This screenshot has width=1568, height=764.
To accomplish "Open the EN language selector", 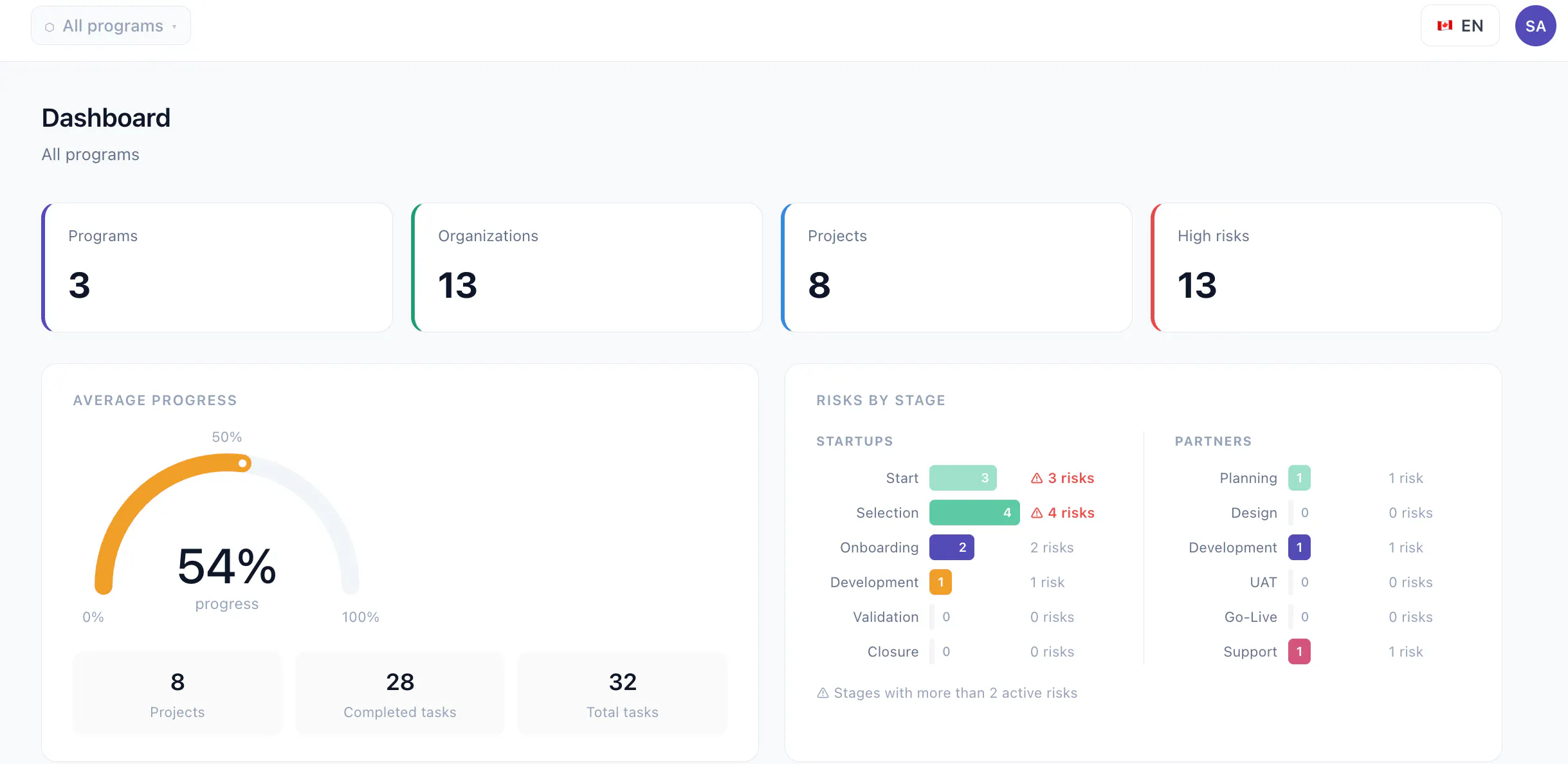I will click(x=1460, y=26).
